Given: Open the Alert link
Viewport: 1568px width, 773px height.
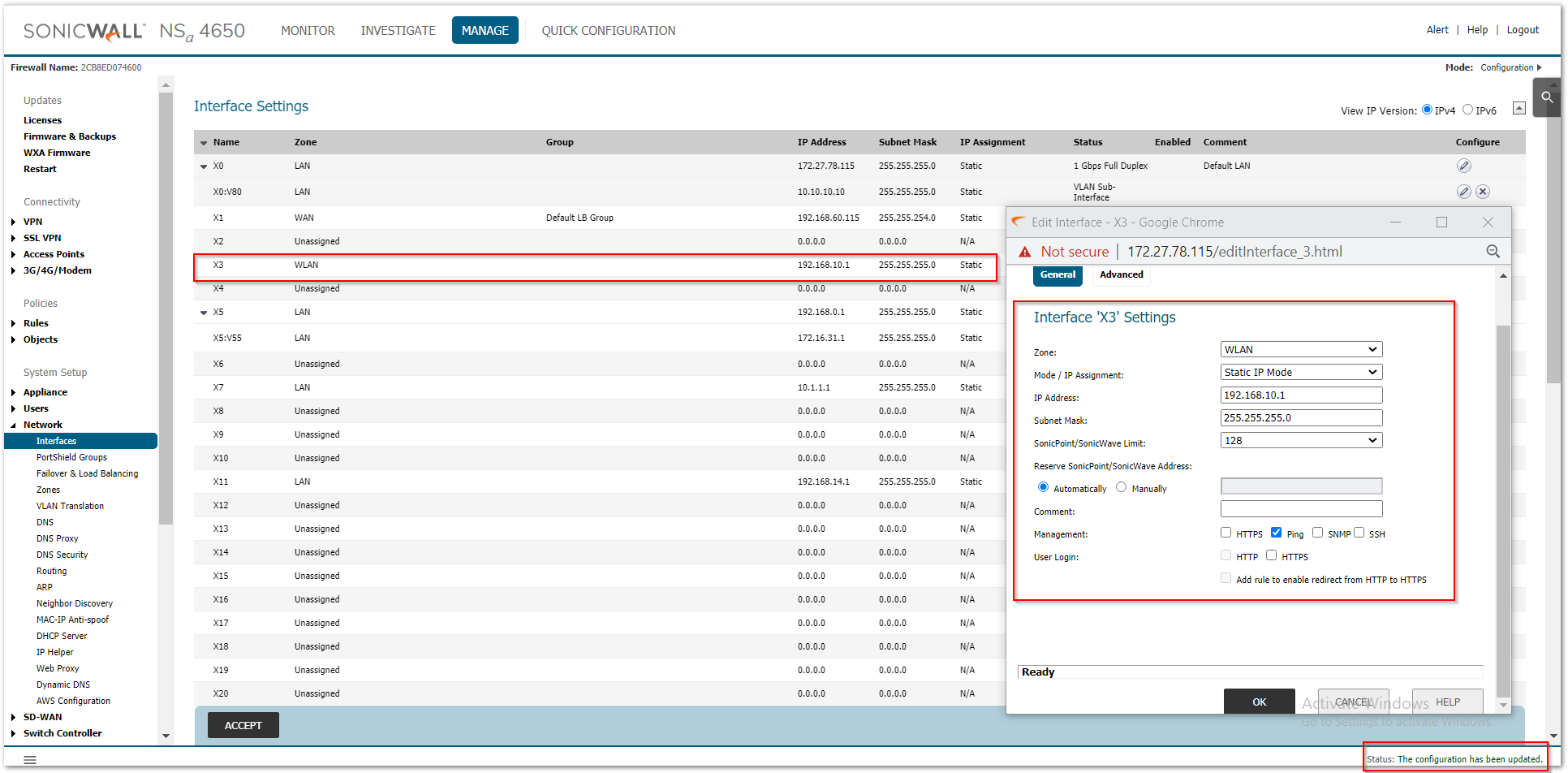Looking at the screenshot, I should click(x=1437, y=30).
